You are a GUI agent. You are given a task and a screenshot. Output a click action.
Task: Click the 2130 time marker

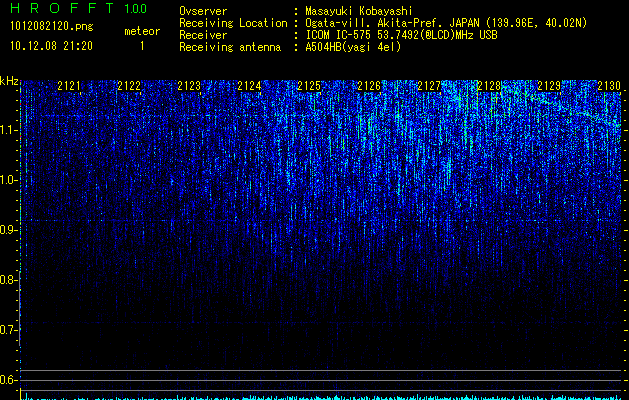pyautogui.click(x=609, y=86)
